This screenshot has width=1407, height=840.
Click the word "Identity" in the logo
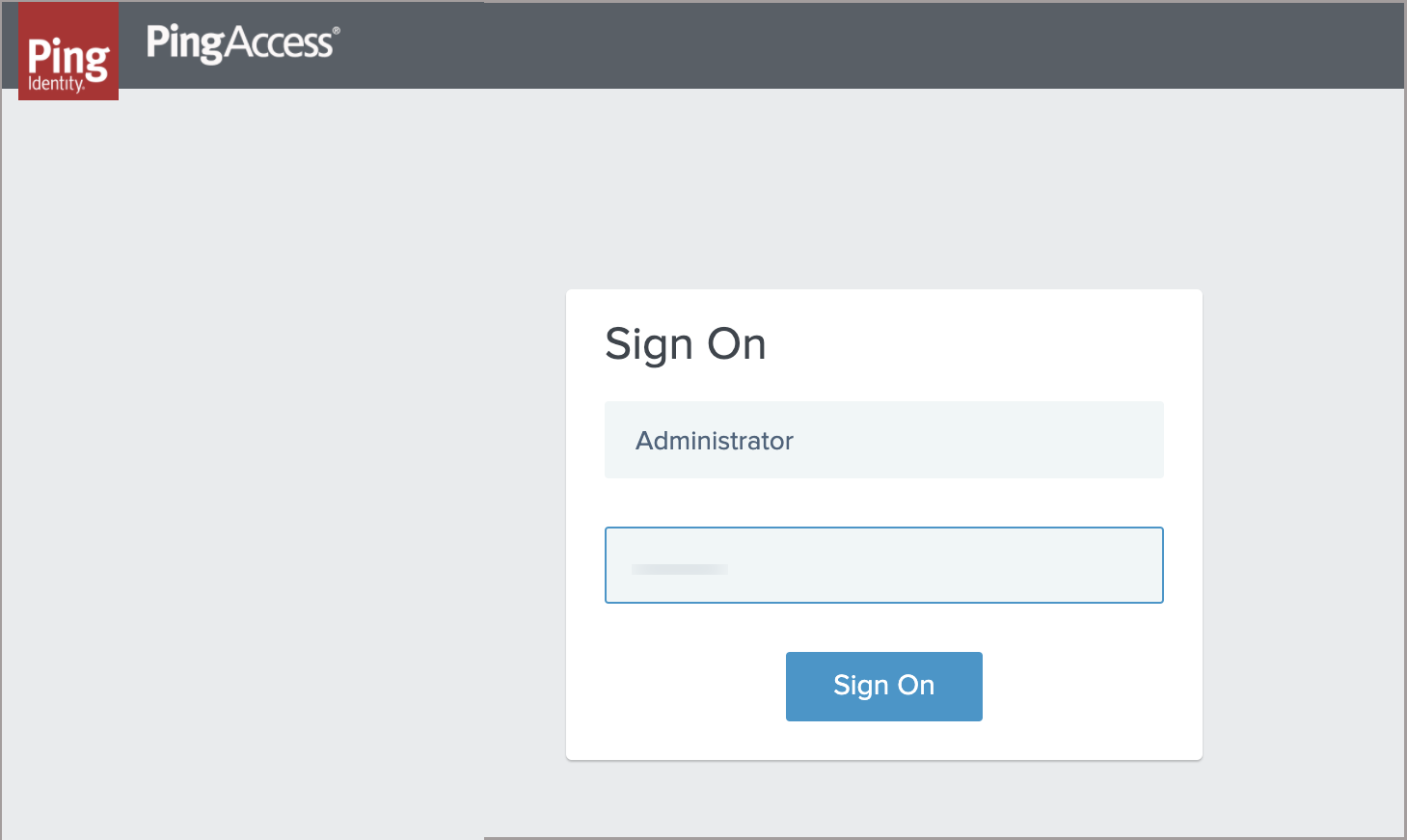pyautogui.click(x=56, y=84)
